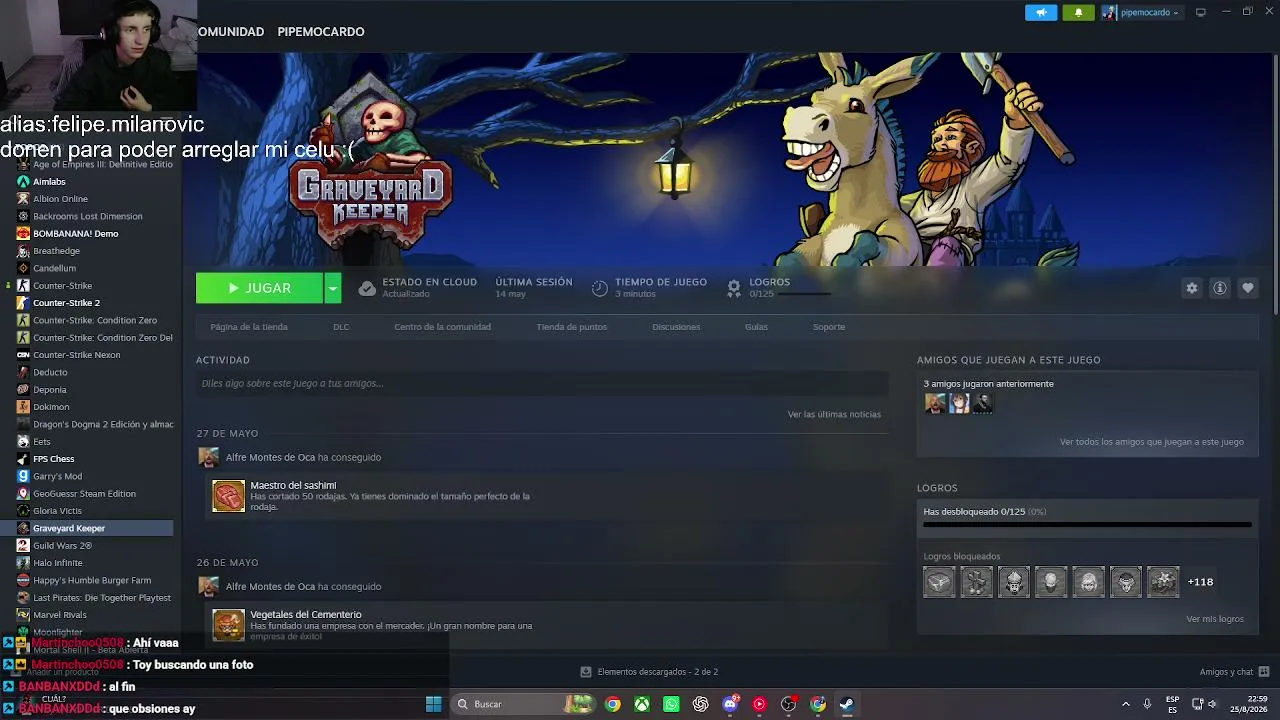The width and height of the screenshot is (1280, 720).
Task: Click the green JUGAR button
Action: (x=259, y=288)
